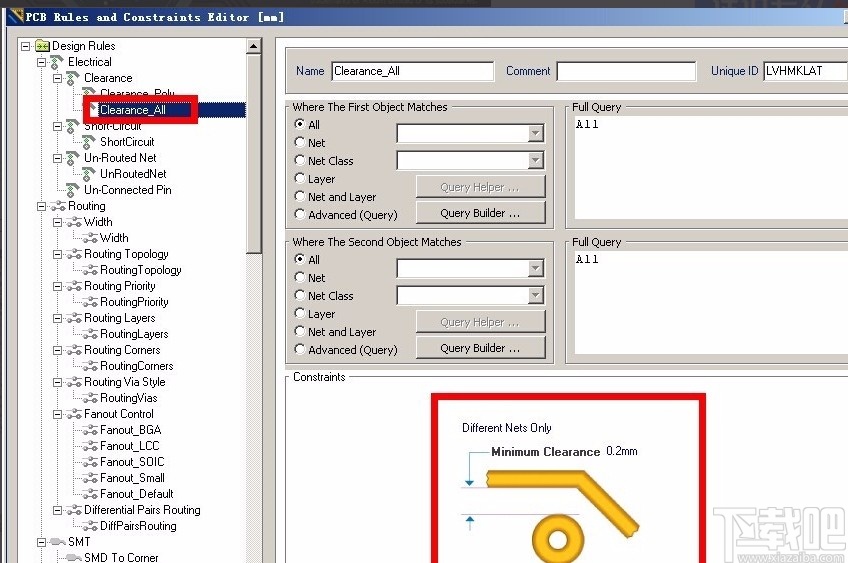Image resolution: width=848 pixels, height=563 pixels.
Task: Click the Comment input field
Action: pyautogui.click(x=626, y=71)
